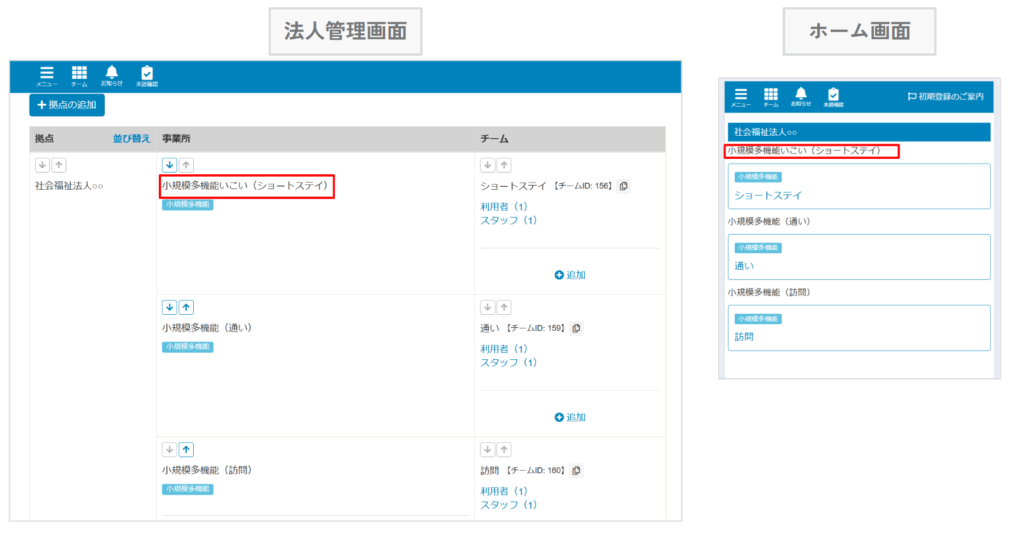Click 小規模多機能(通い) office name in management table
Viewport: 1024px width, 533px height.
(207, 328)
